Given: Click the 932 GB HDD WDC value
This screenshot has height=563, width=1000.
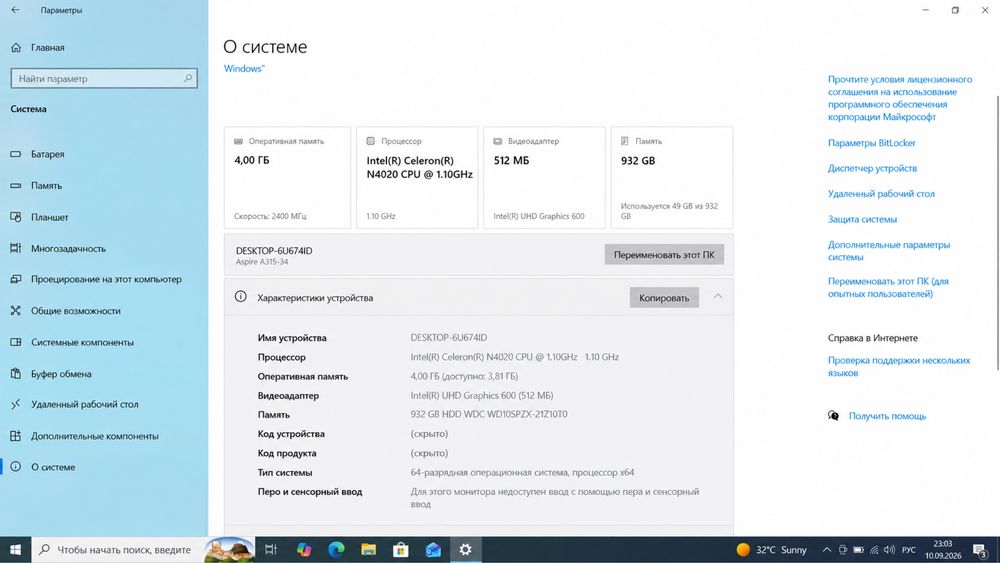Looking at the screenshot, I should point(489,414).
